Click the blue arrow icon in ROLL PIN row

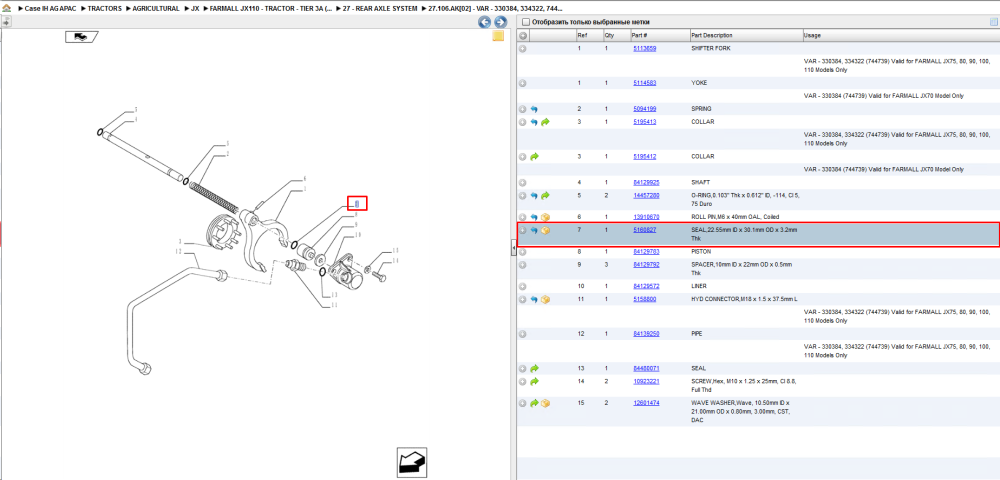click(534, 217)
